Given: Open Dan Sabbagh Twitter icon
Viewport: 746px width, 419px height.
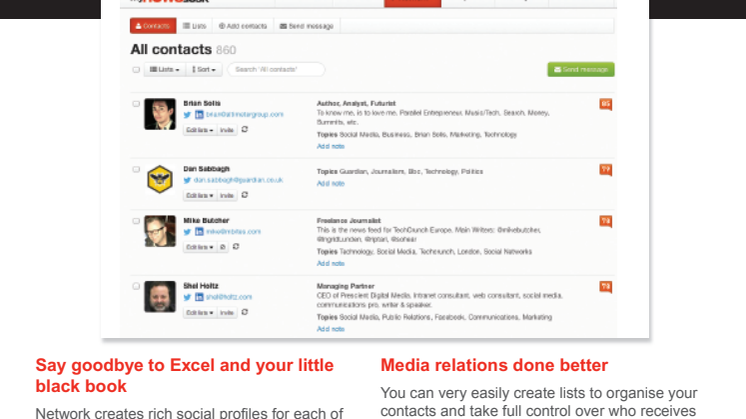Looking at the screenshot, I should tap(187, 180).
